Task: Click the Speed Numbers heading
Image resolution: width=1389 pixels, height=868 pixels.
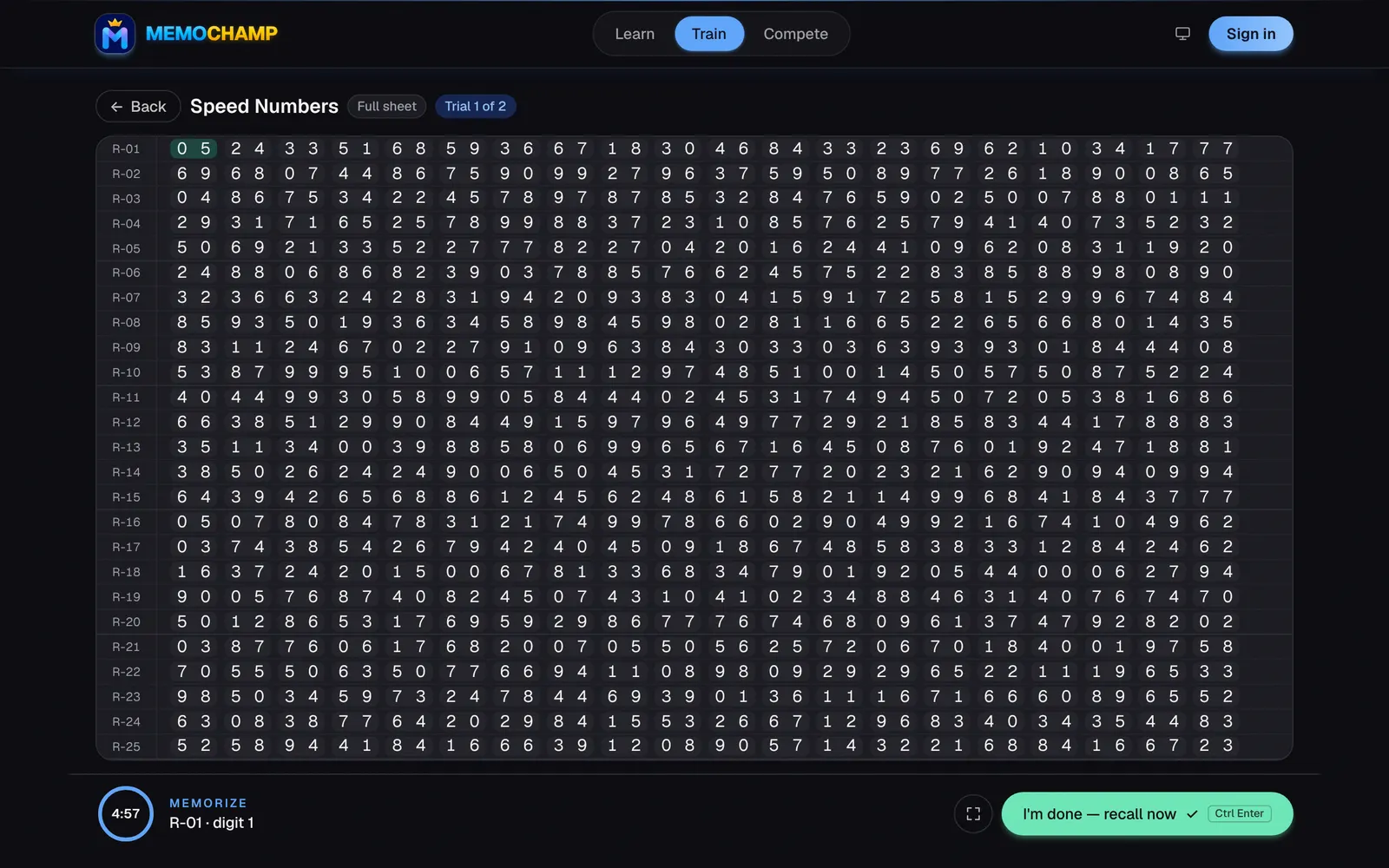Action: pos(264,106)
